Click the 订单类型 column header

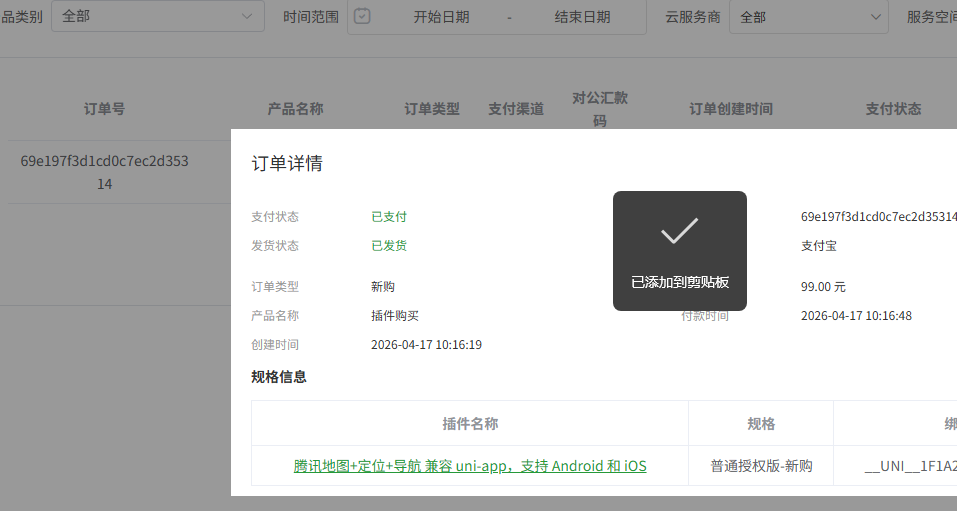(431, 109)
